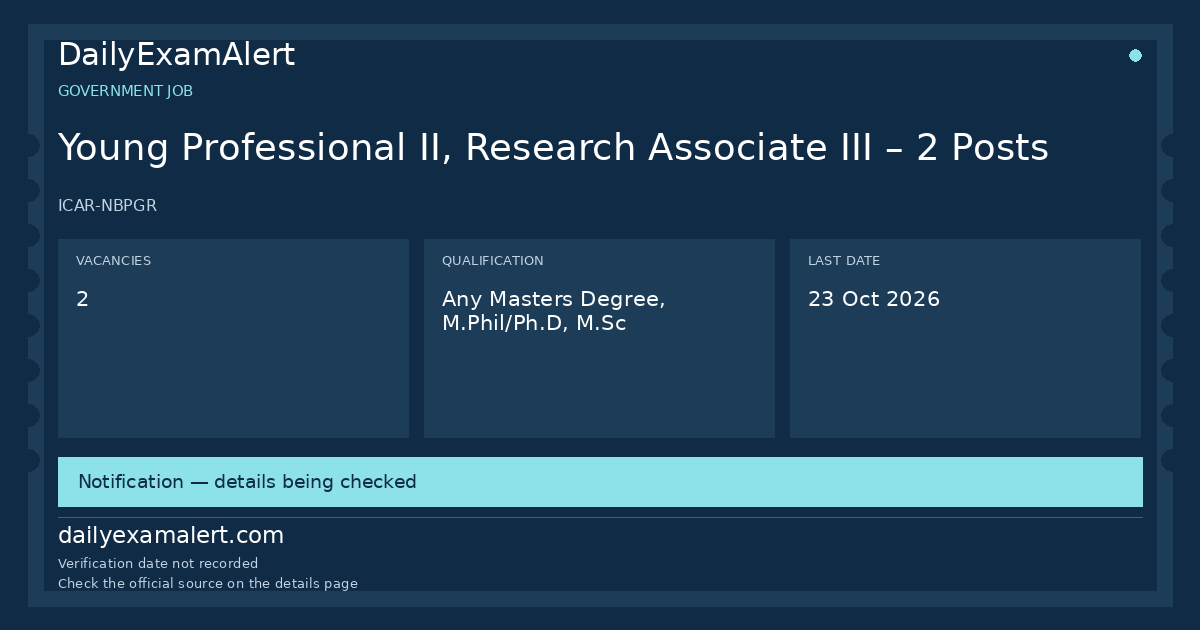The image size is (1200, 630).
Task: Click the DailyExamAlert site title
Action: [x=176, y=55]
